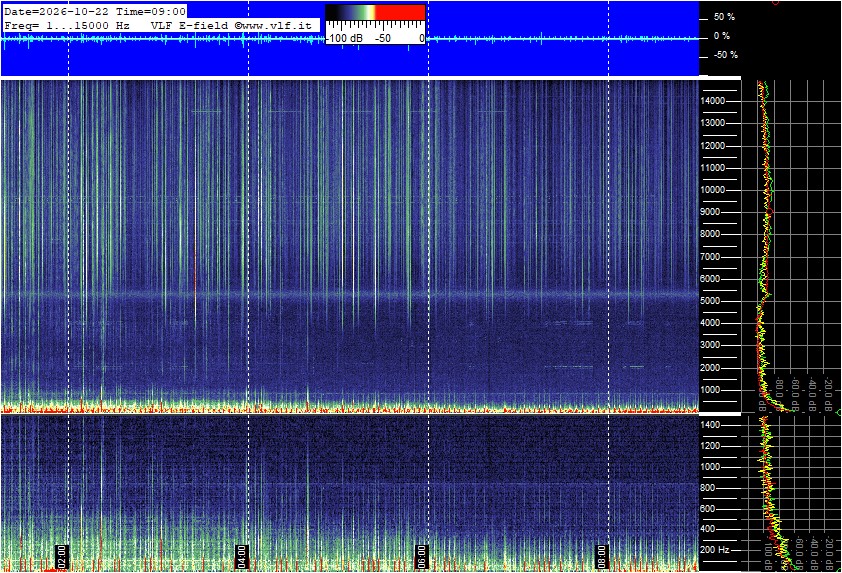Image resolution: width=842 pixels, height=573 pixels.
Task: Open the www.vlf.it credit text
Action: (x=273, y=25)
